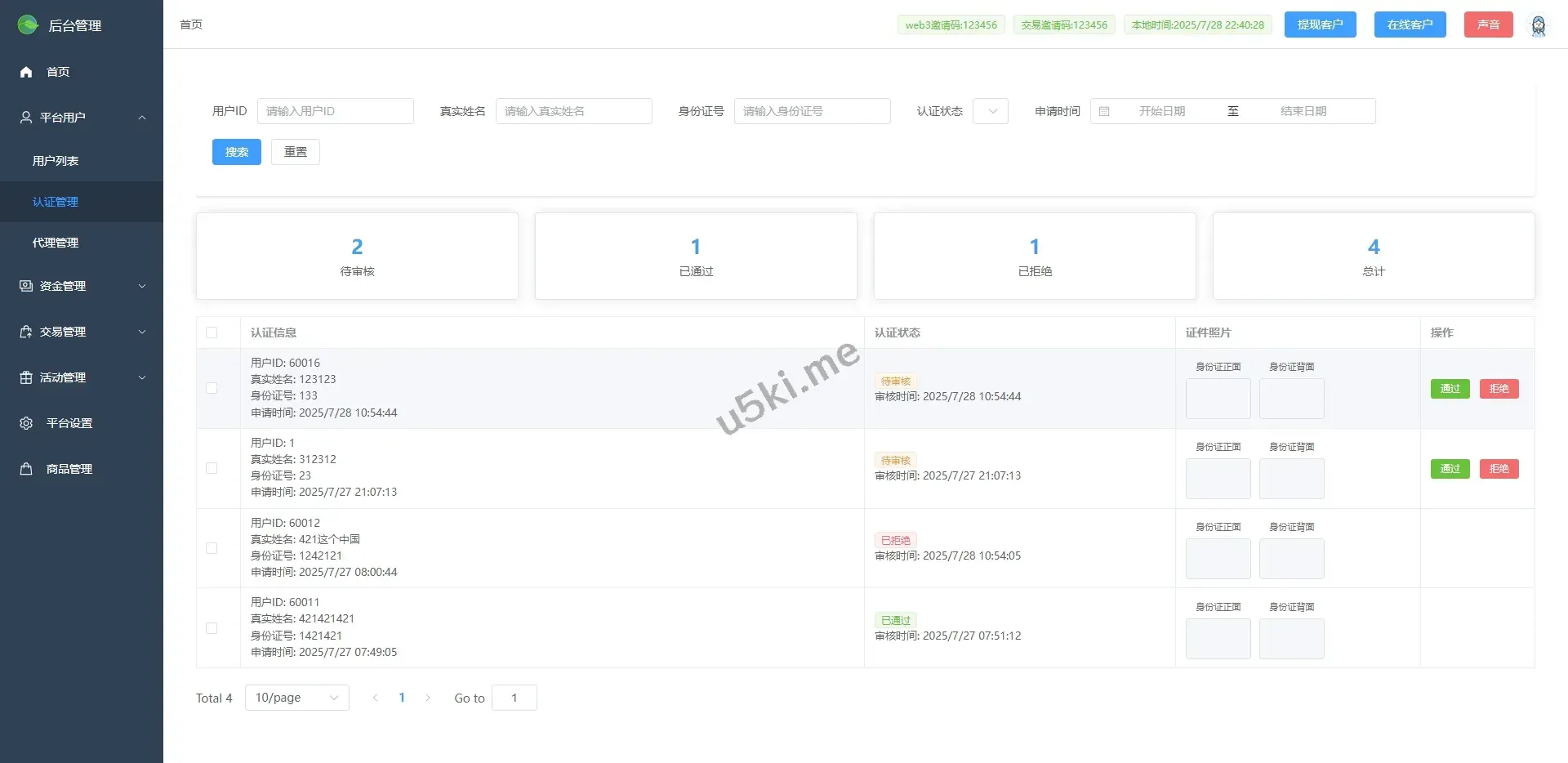This screenshot has height=763, width=1568.
Task: Collapse the 平台用户 sidebar submenu
Action: 142,118
